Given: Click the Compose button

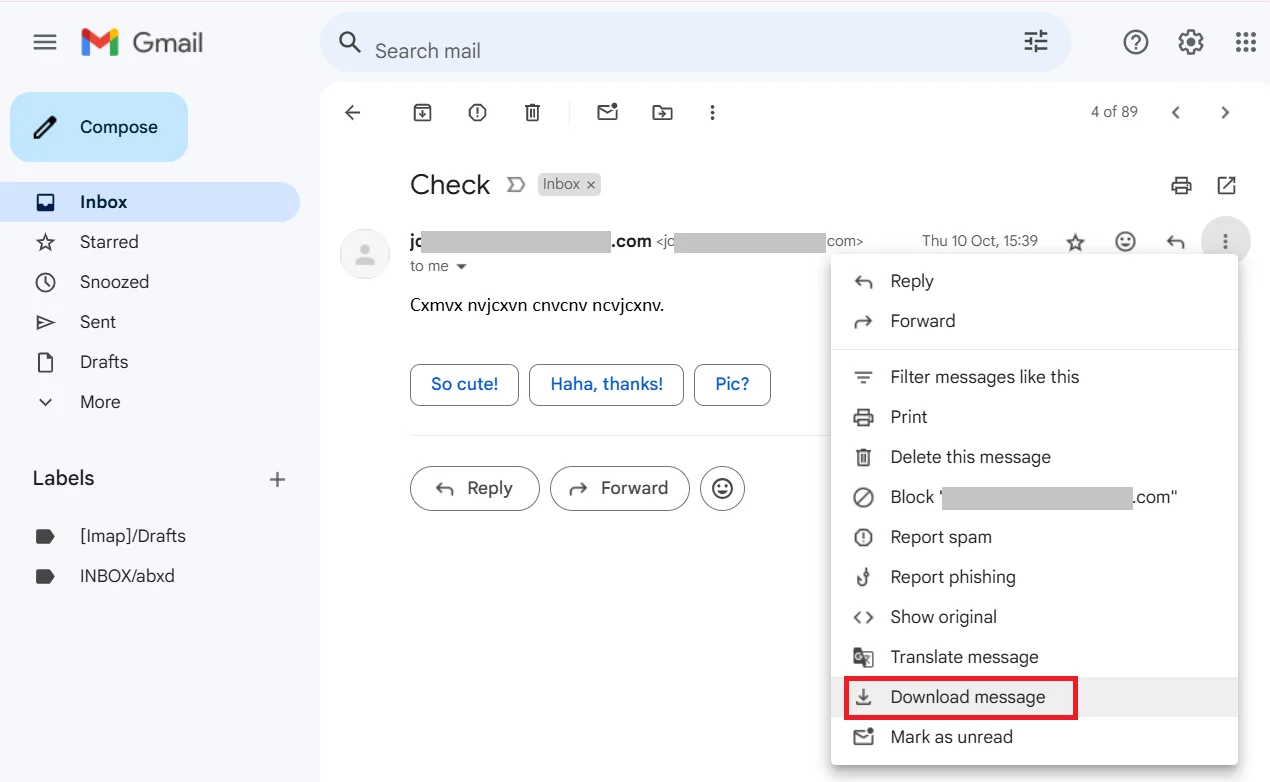Looking at the screenshot, I should click(99, 127).
